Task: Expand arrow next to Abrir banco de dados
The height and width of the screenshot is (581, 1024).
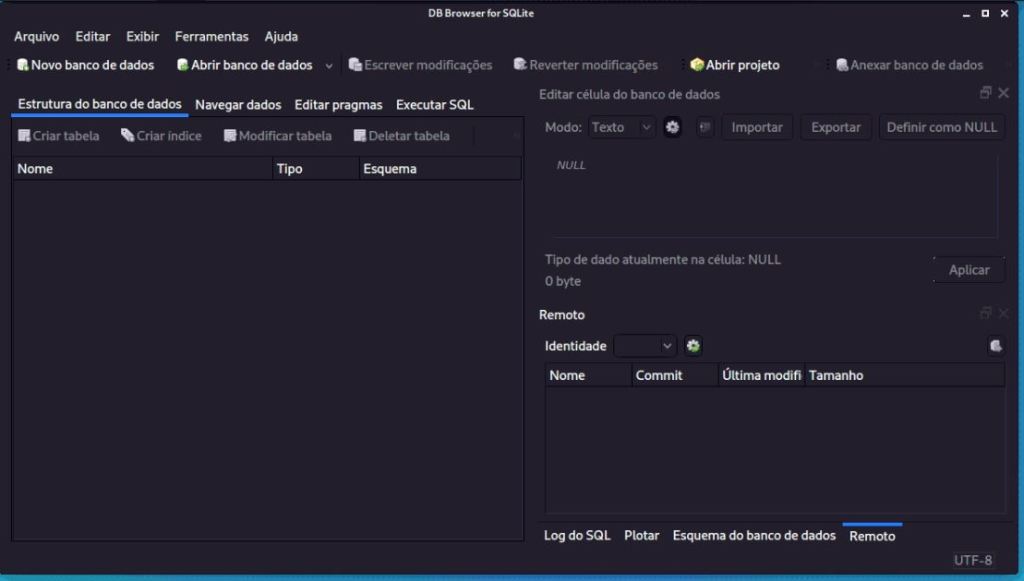Action: pyautogui.click(x=329, y=66)
